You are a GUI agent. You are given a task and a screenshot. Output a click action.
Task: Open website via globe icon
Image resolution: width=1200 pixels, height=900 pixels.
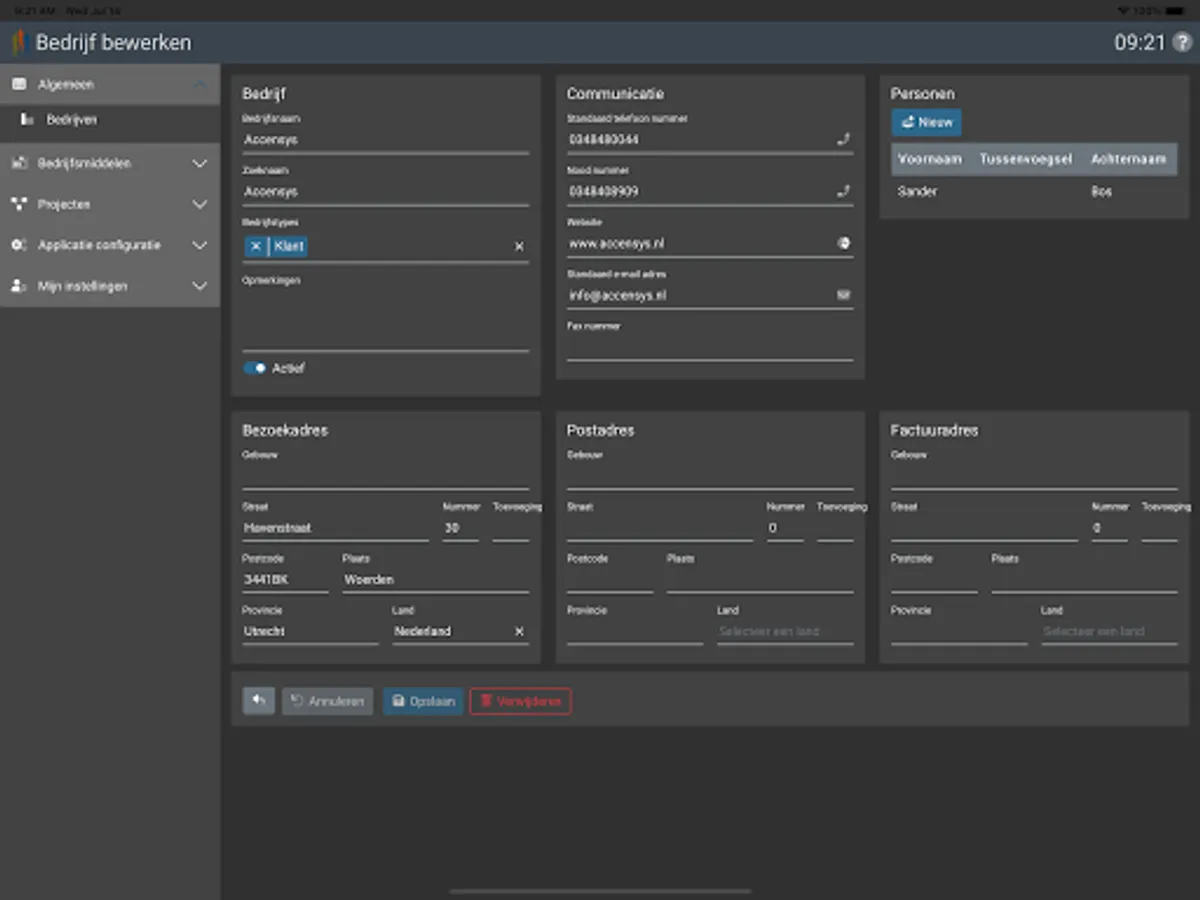pyautogui.click(x=843, y=243)
